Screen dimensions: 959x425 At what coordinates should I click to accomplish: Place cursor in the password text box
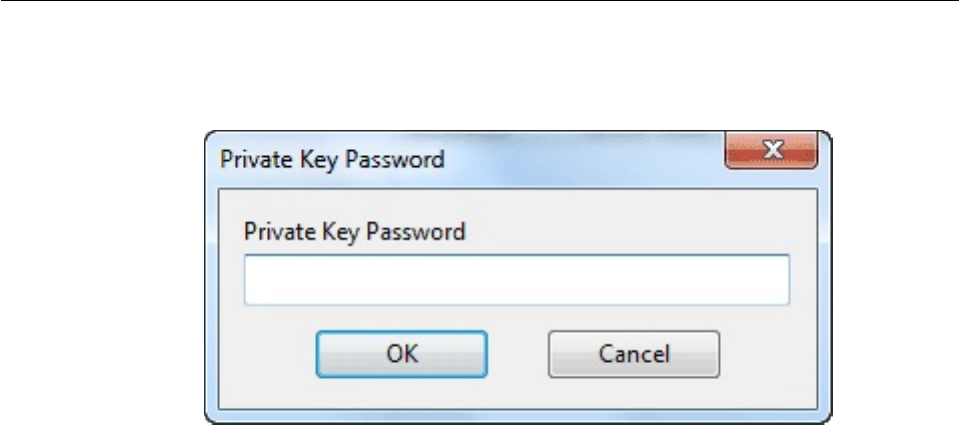(517, 280)
